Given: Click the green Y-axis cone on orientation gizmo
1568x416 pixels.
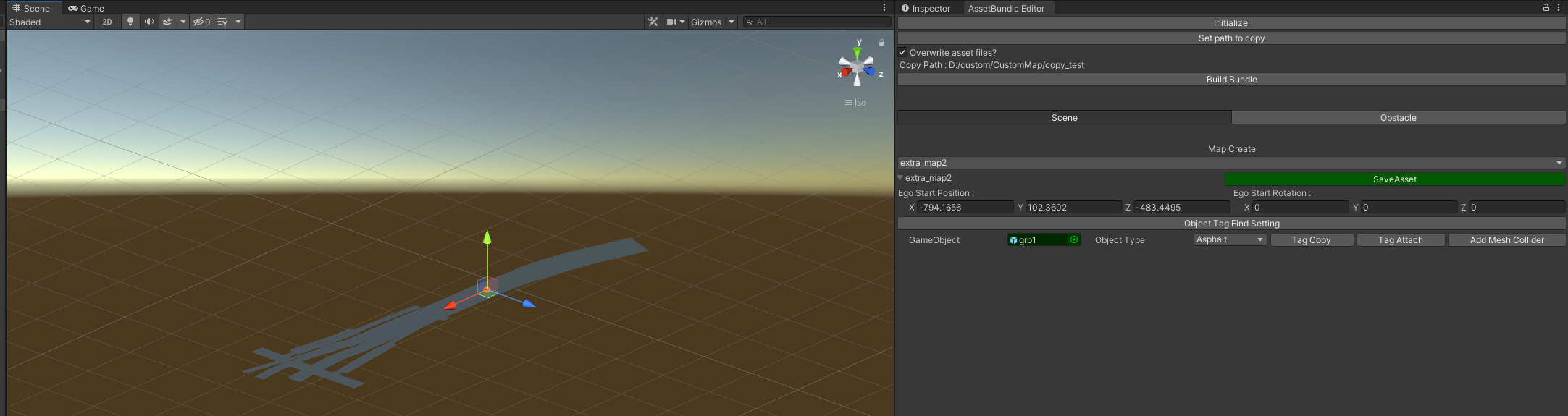Looking at the screenshot, I should pos(858,54).
